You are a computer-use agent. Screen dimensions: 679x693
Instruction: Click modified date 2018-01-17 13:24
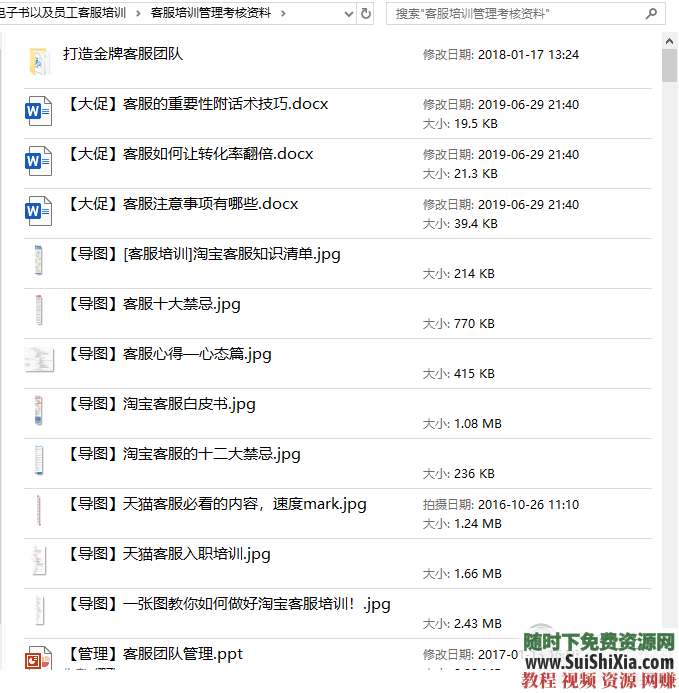[x=528, y=55]
